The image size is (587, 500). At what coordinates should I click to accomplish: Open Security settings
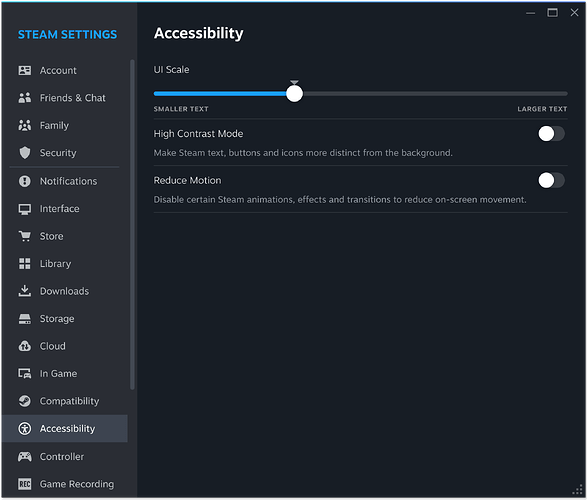(x=64, y=153)
